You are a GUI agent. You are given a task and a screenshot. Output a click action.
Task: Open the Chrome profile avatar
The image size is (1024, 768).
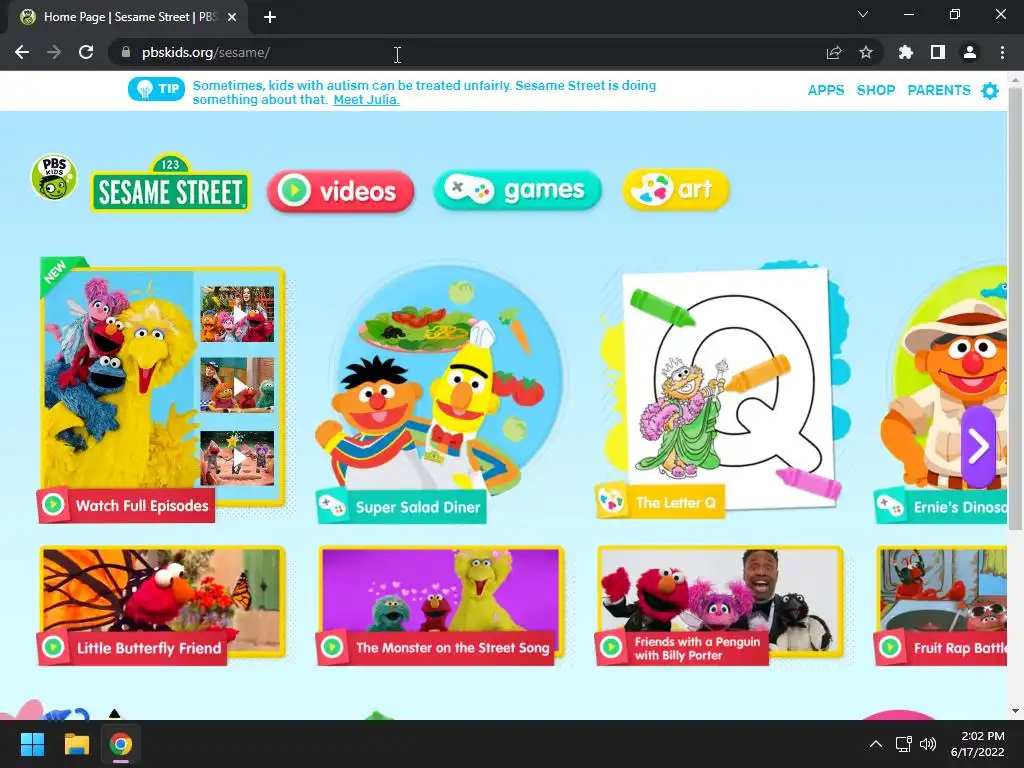pos(970,52)
